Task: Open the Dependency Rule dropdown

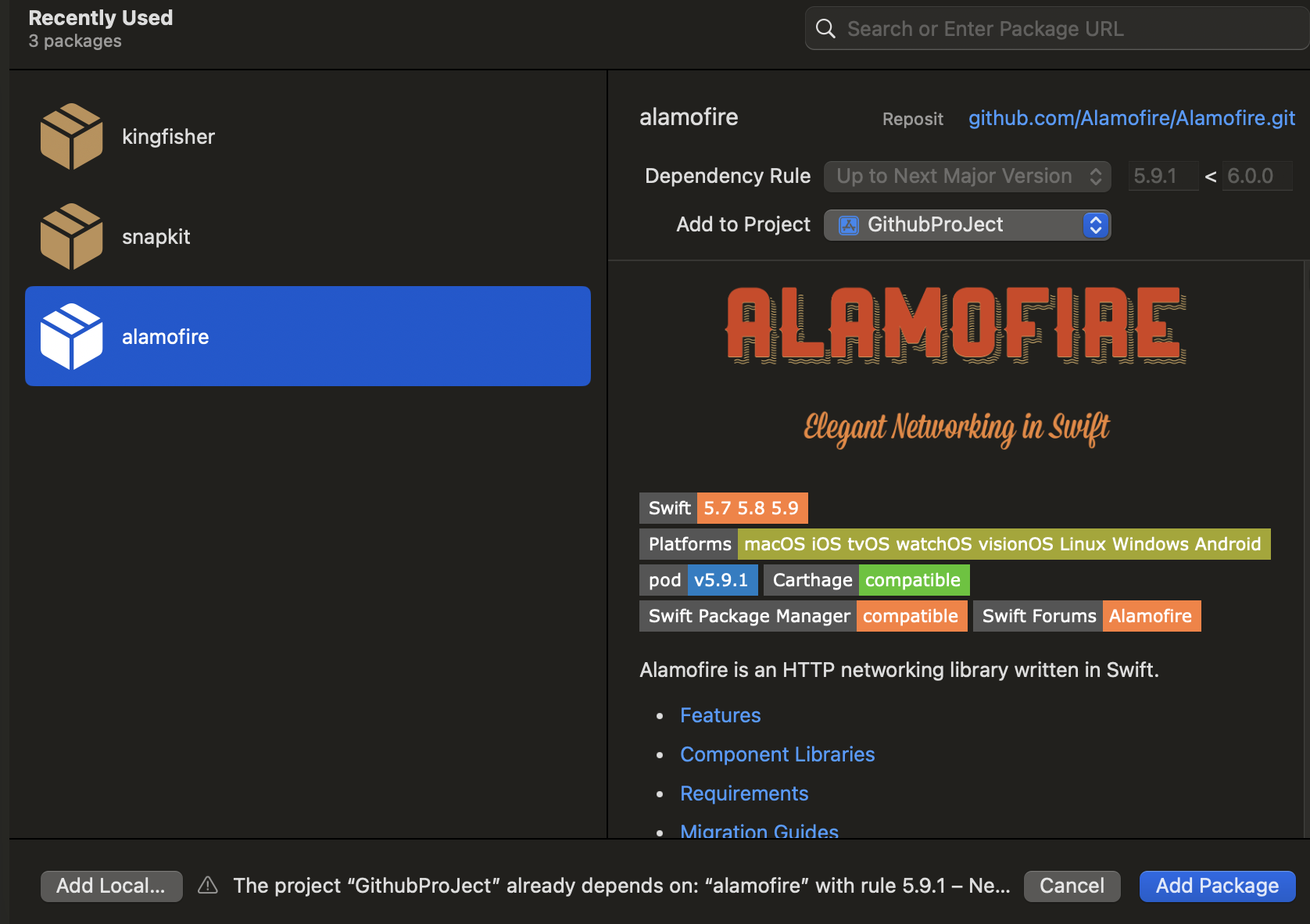Action: 967,176
